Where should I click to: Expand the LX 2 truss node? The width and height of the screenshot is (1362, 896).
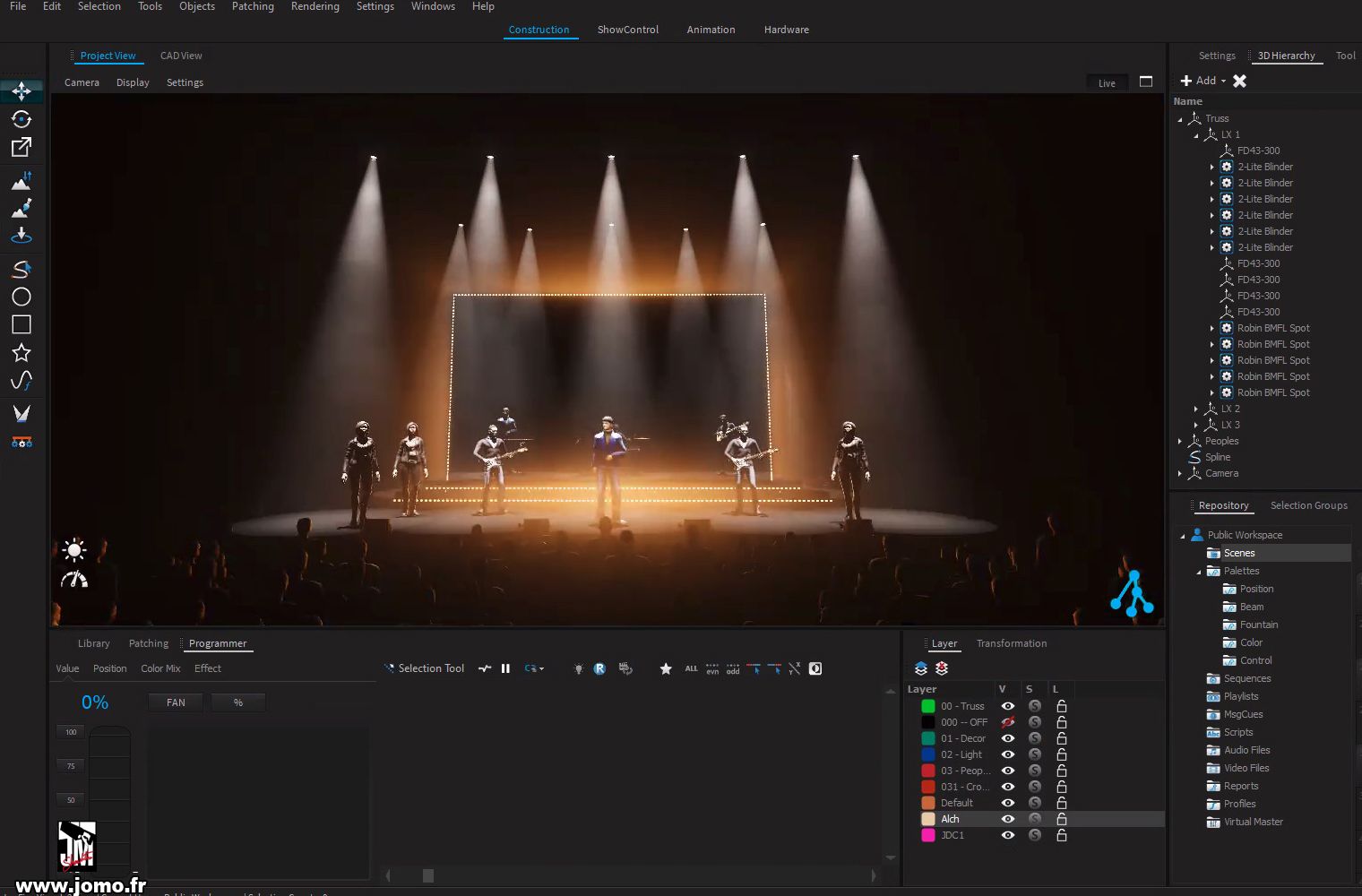click(1196, 409)
